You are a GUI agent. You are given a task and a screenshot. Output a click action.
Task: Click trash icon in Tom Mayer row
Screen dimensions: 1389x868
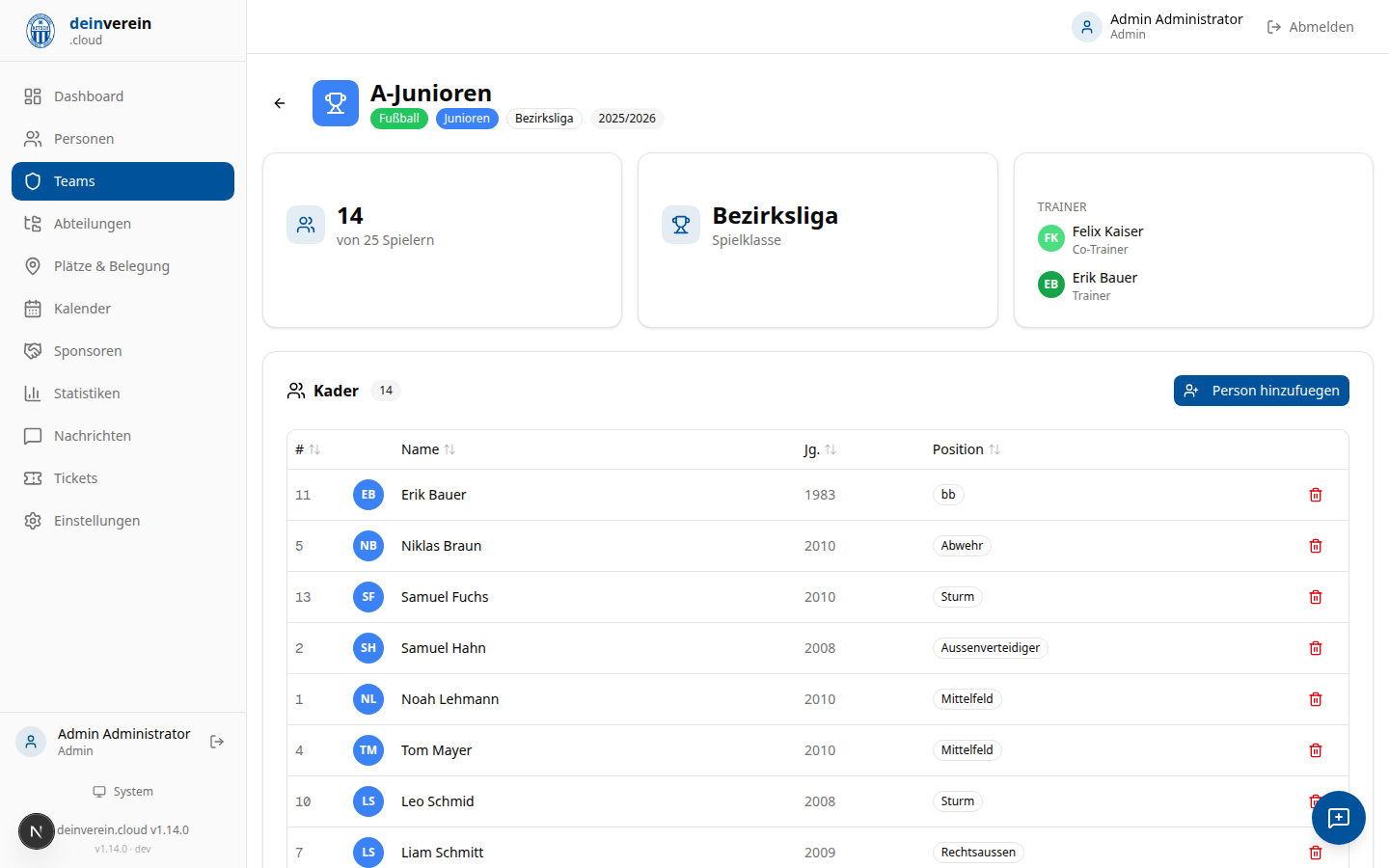pyautogui.click(x=1315, y=750)
